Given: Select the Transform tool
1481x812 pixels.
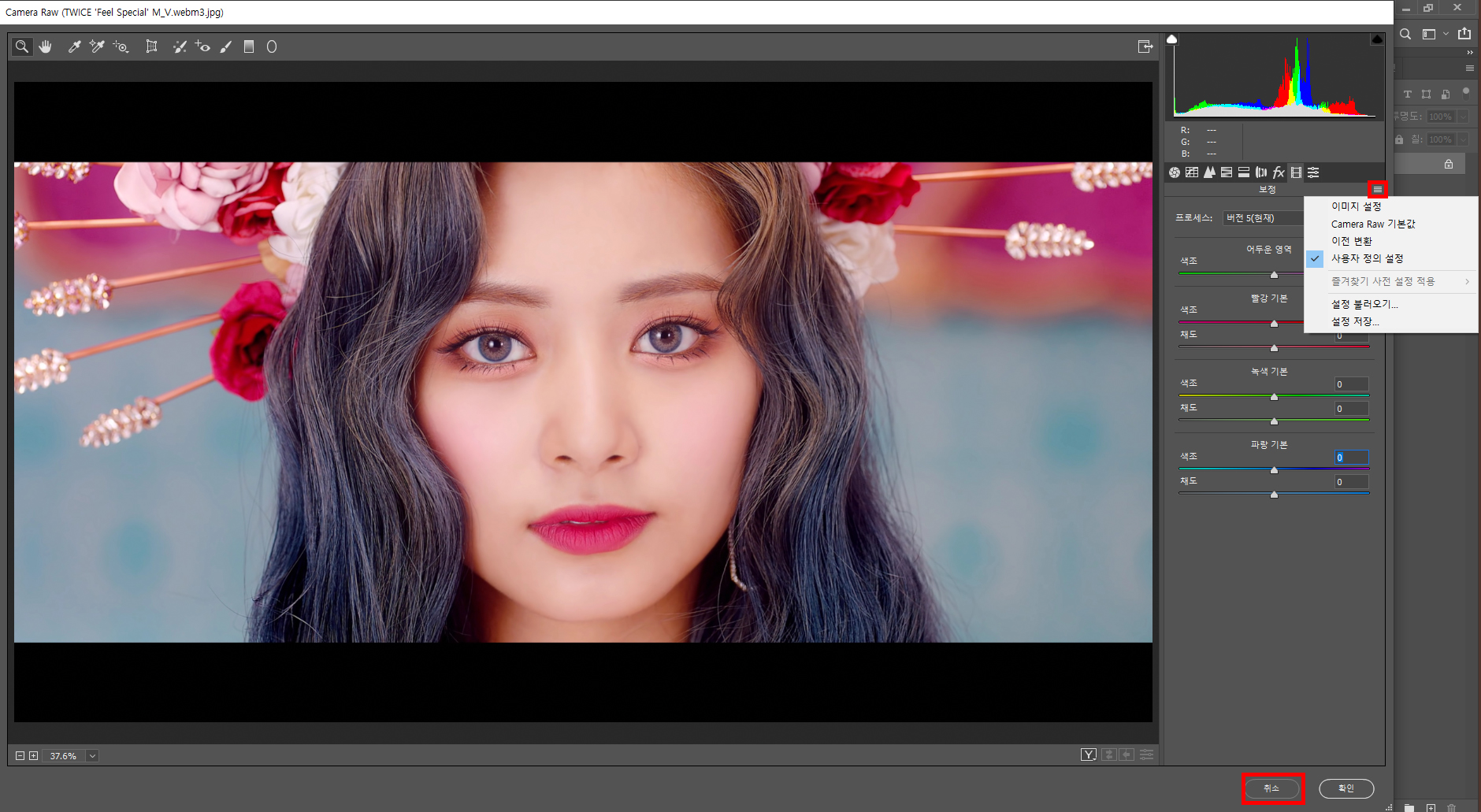Looking at the screenshot, I should pyautogui.click(x=151, y=46).
